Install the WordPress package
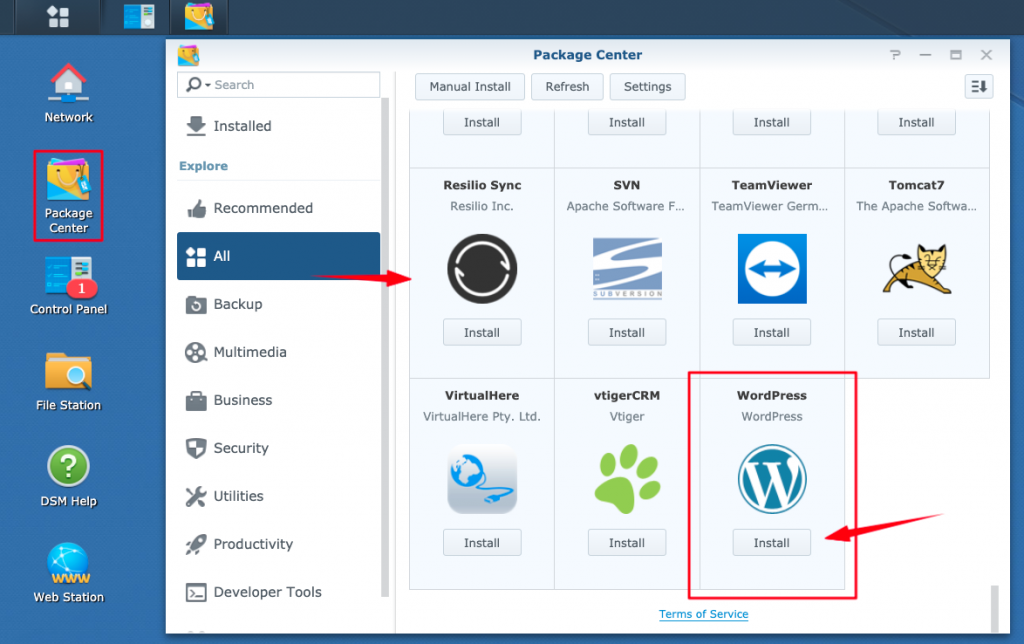The height and width of the screenshot is (644, 1024). point(772,543)
